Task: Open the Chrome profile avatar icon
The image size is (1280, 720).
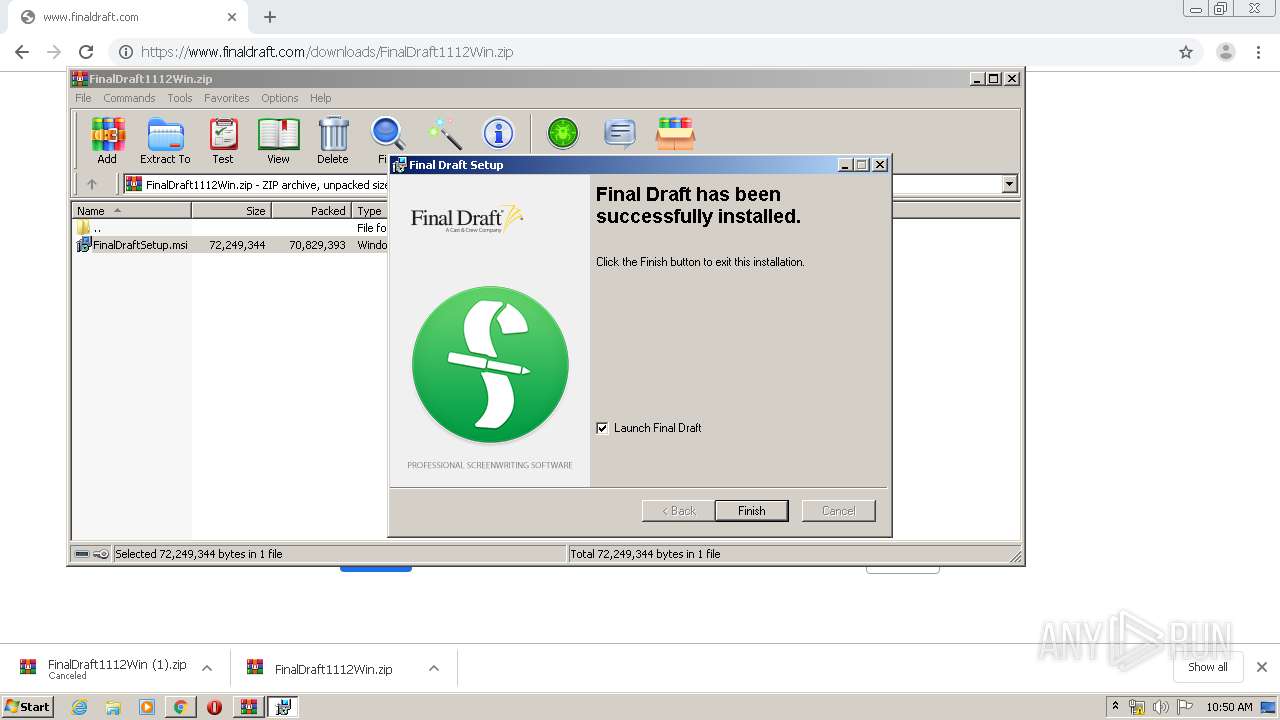Action: (1226, 52)
